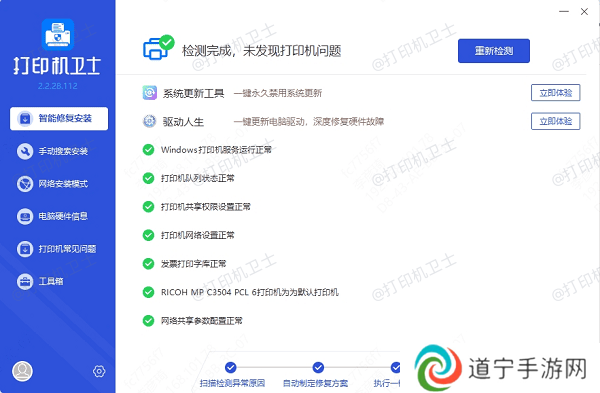Click the wrench icon for 手动搜索安装
Viewport: 600px width, 393px height.
[25, 152]
